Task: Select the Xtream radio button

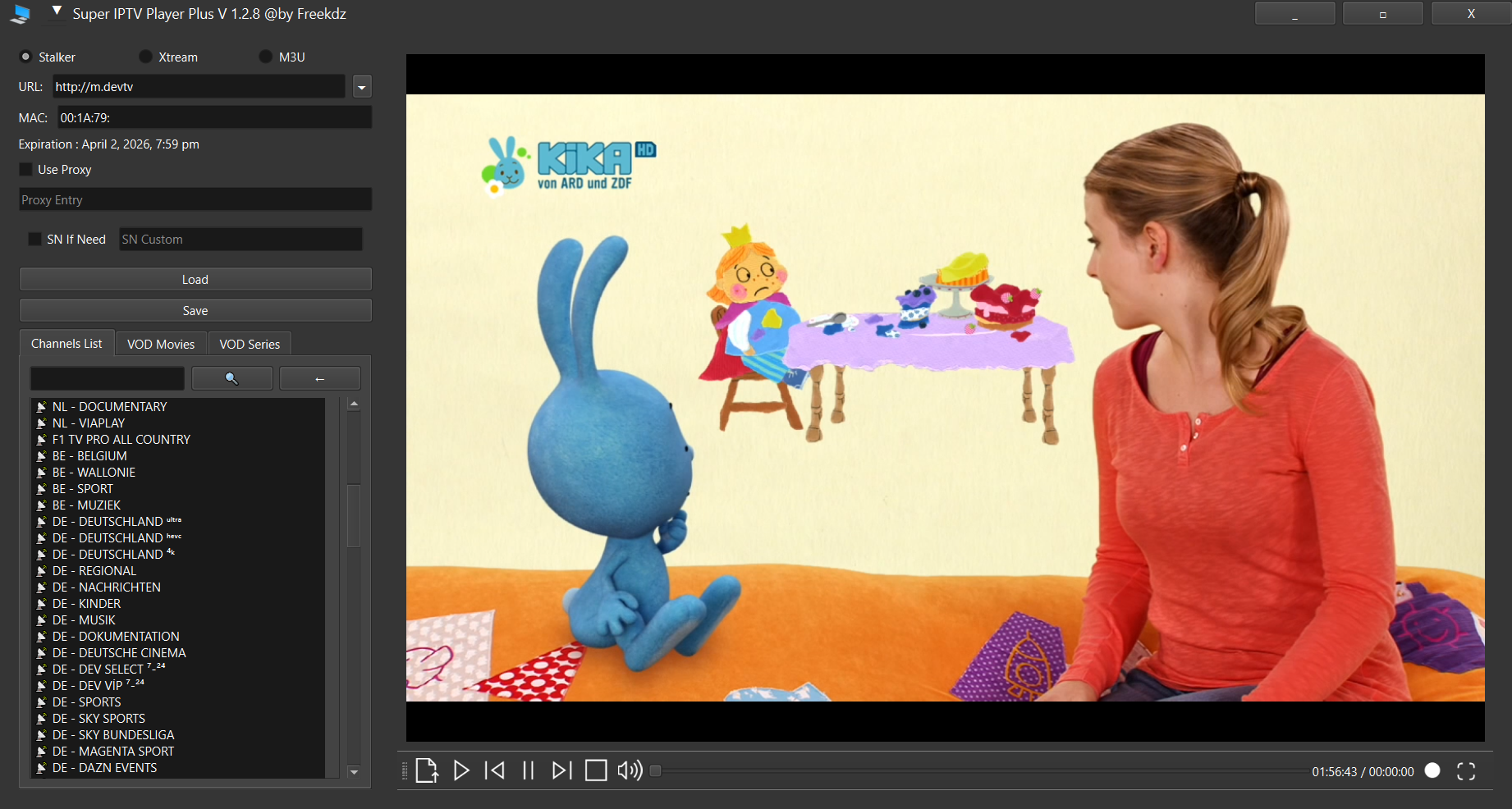Action: tap(145, 57)
